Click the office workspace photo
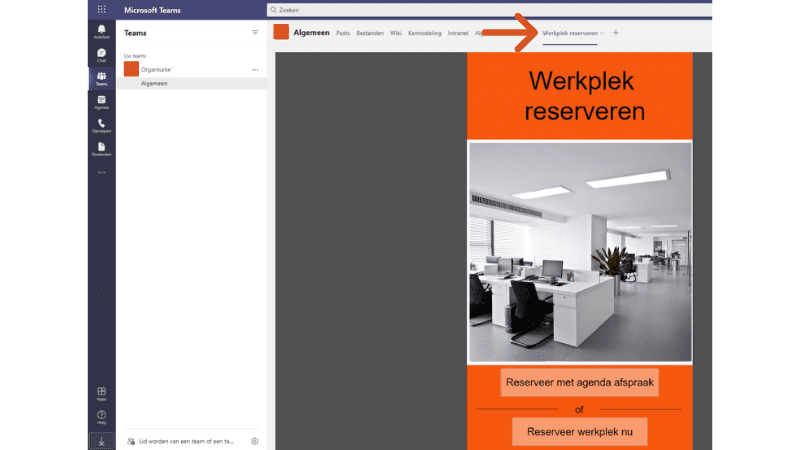The height and width of the screenshot is (450, 800). pyautogui.click(x=580, y=252)
